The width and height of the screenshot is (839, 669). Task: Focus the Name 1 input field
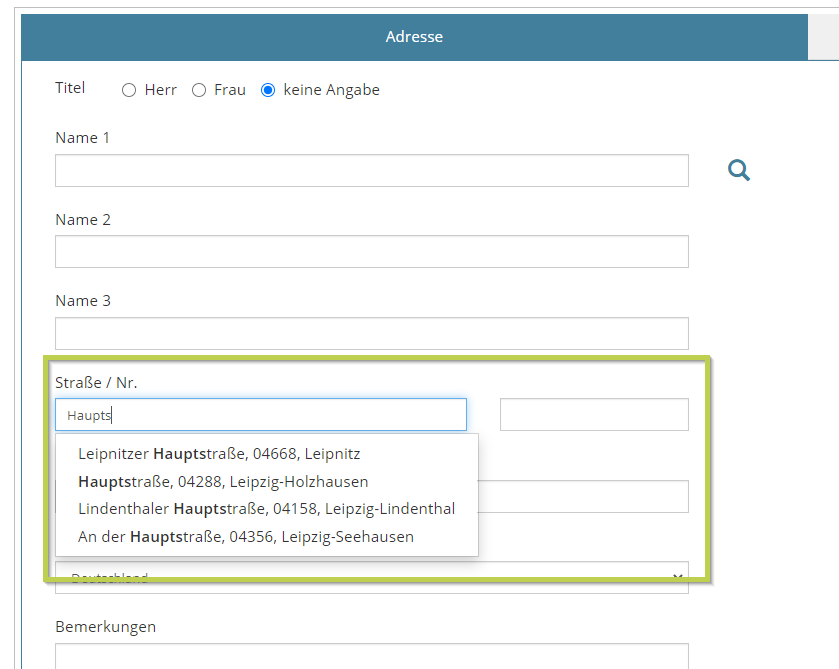[371, 171]
